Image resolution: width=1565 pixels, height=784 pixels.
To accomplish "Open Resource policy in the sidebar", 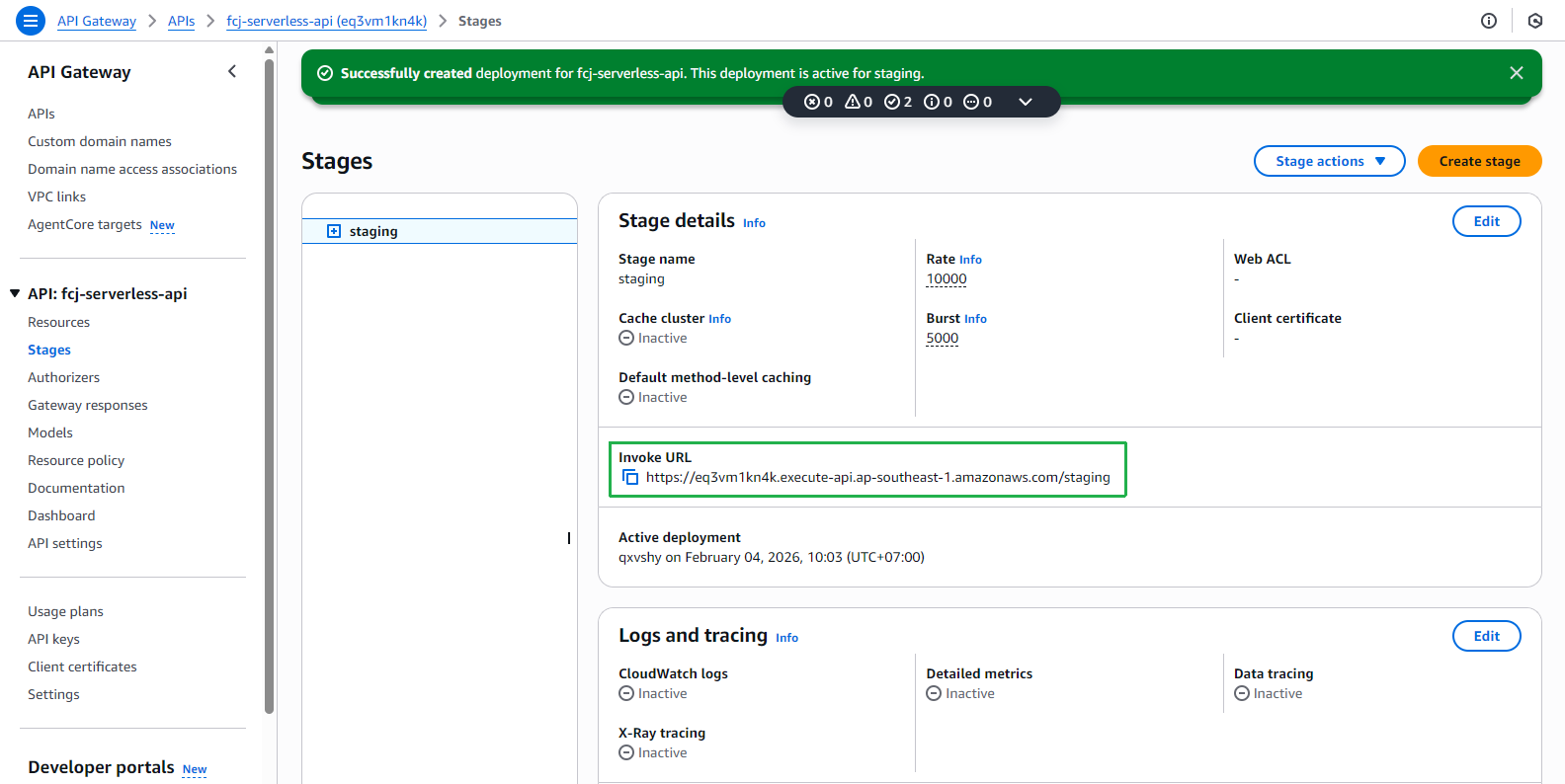I will click(76, 460).
